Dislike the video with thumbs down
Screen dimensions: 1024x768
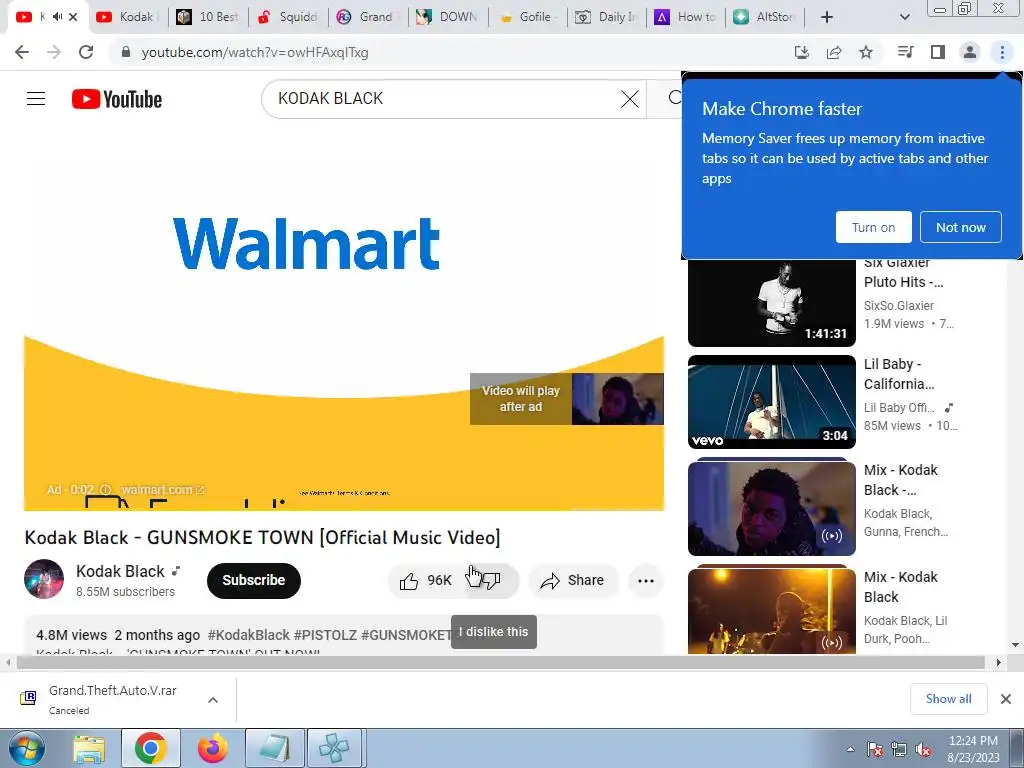click(491, 580)
